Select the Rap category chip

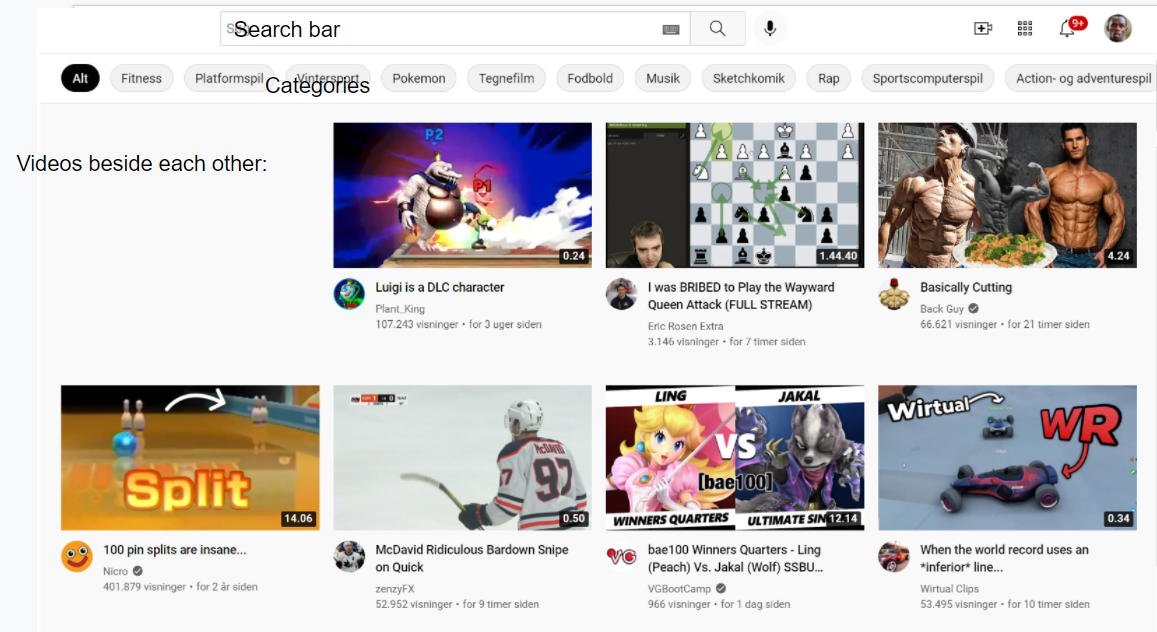(829, 78)
